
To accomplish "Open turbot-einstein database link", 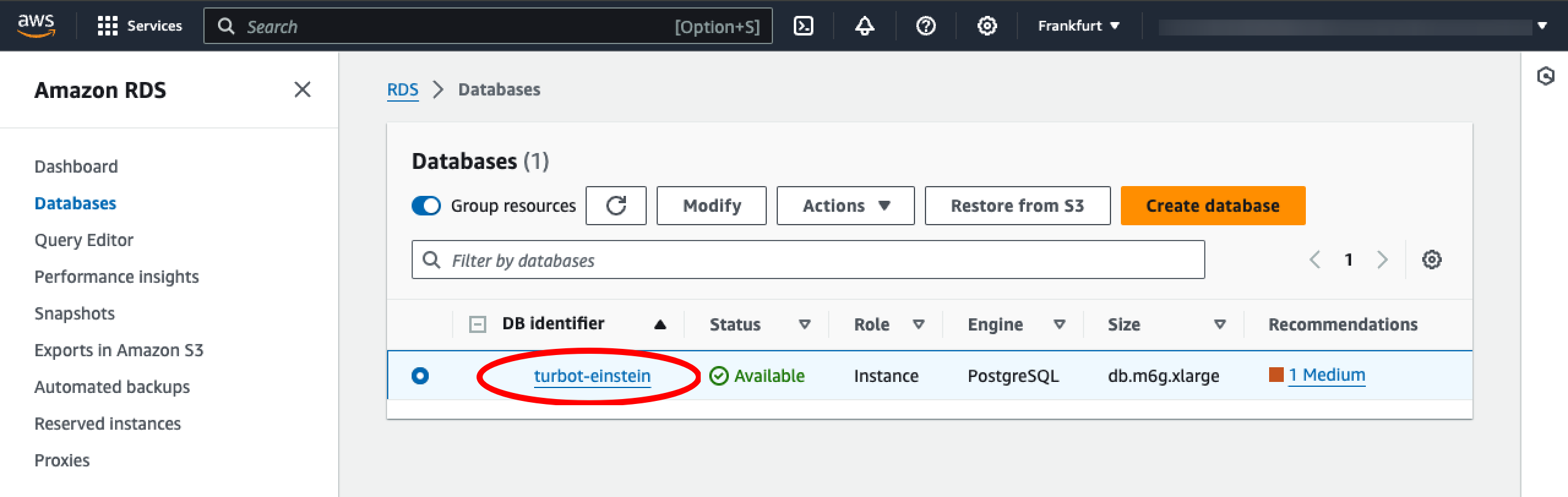I will click(592, 376).
